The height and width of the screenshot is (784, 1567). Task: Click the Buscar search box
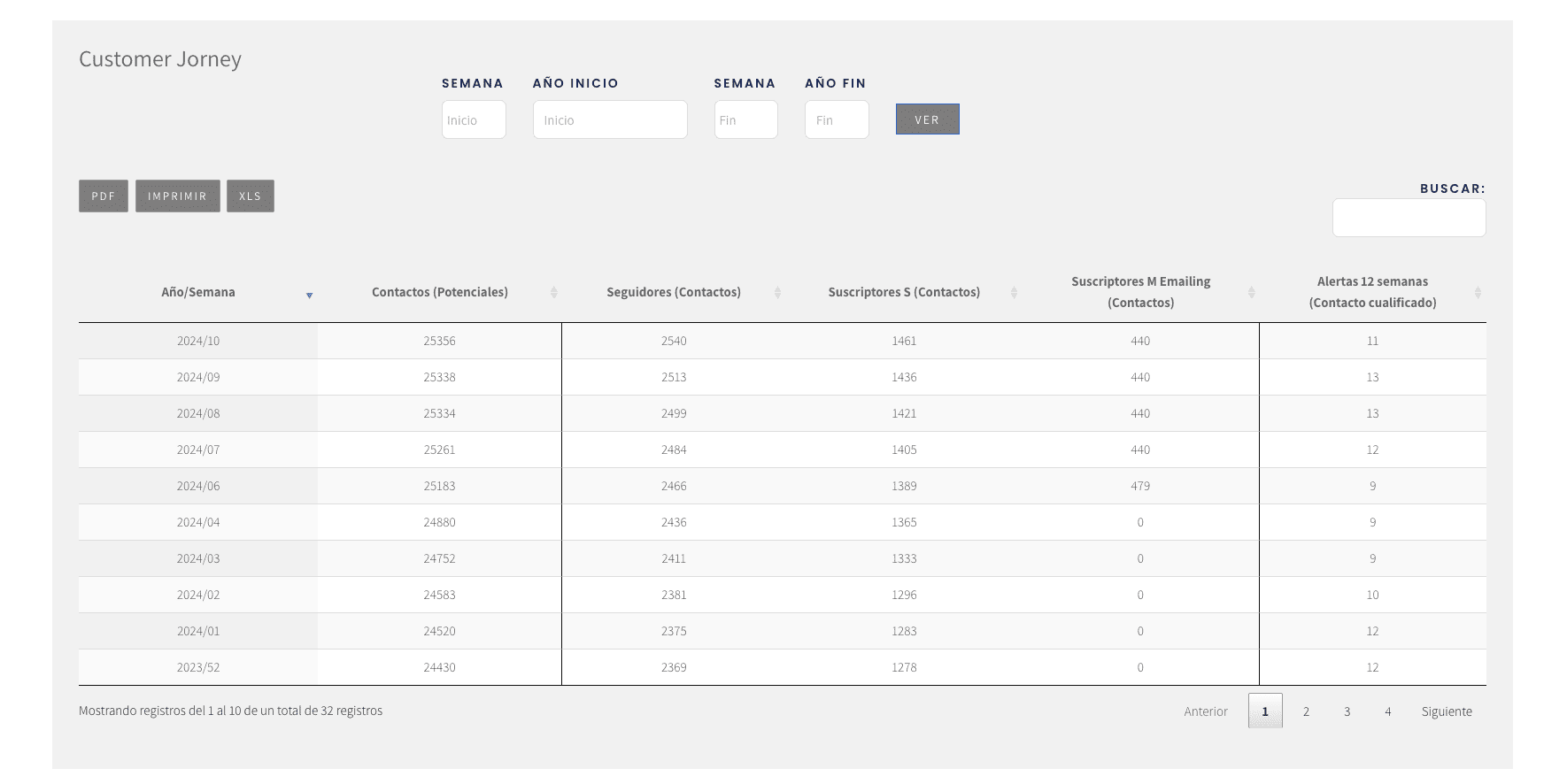(1408, 218)
